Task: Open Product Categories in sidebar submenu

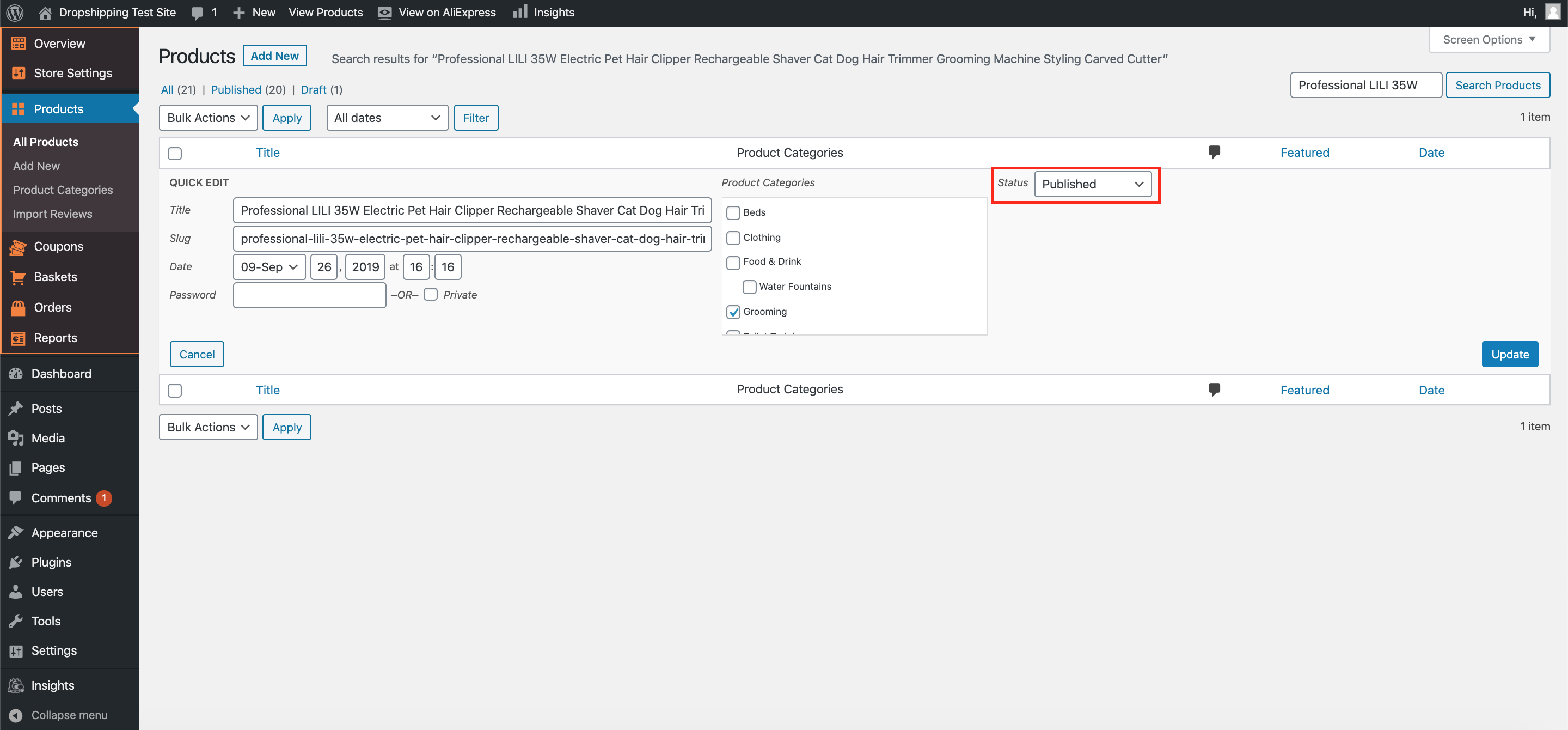Action: [x=63, y=190]
